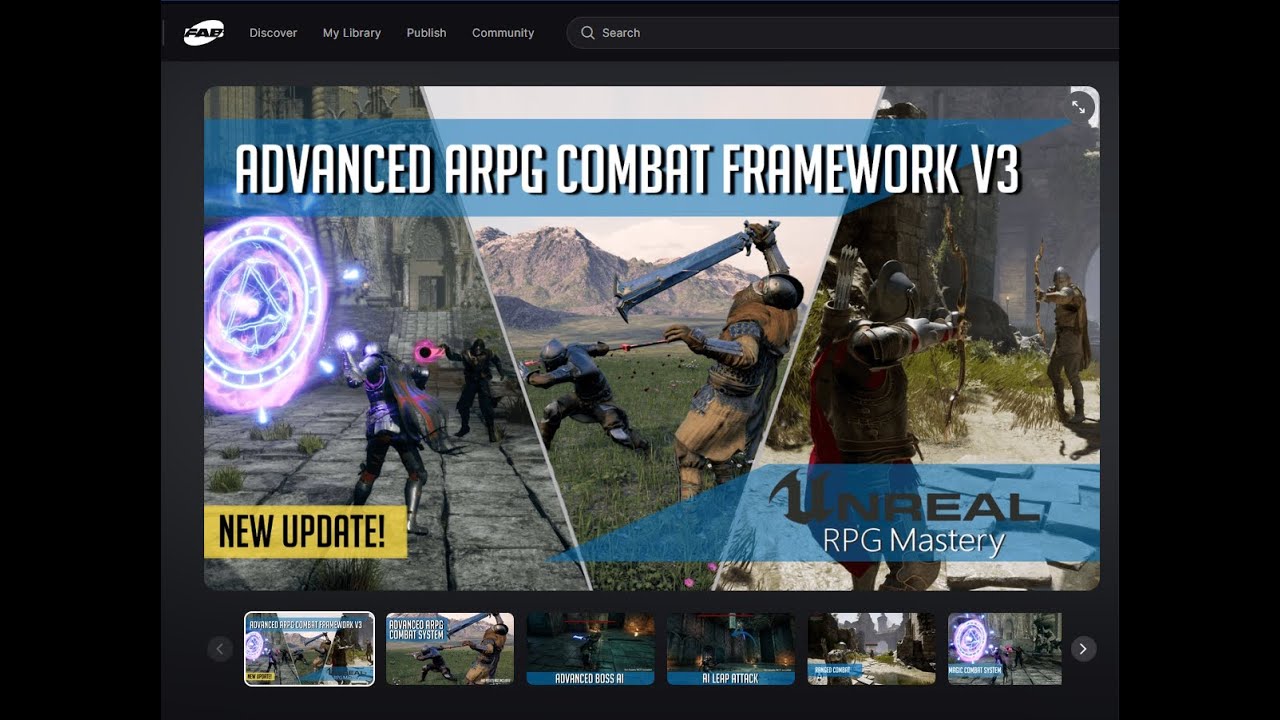Open the Publish page

point(426,33)
